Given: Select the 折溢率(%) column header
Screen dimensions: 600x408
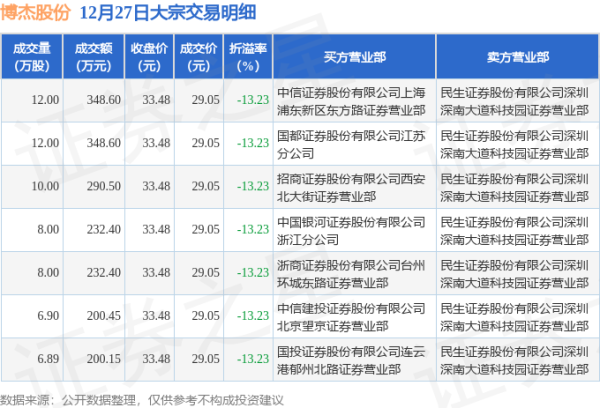Looking at the screenshot, I should click(x=248, y=57).
